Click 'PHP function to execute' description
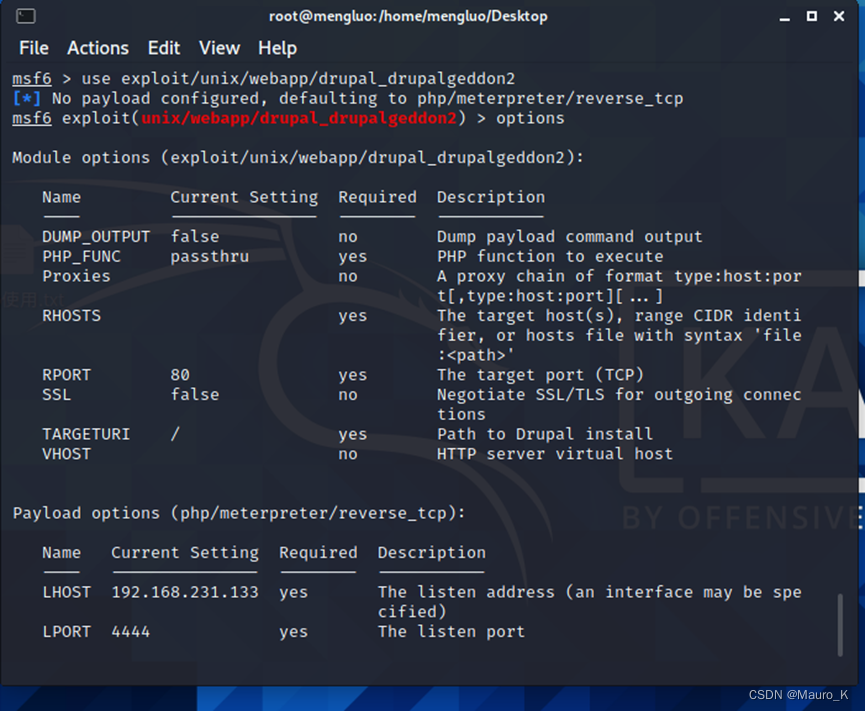The height and width of the screenshot is (711, 865). (x=550, y=256)
